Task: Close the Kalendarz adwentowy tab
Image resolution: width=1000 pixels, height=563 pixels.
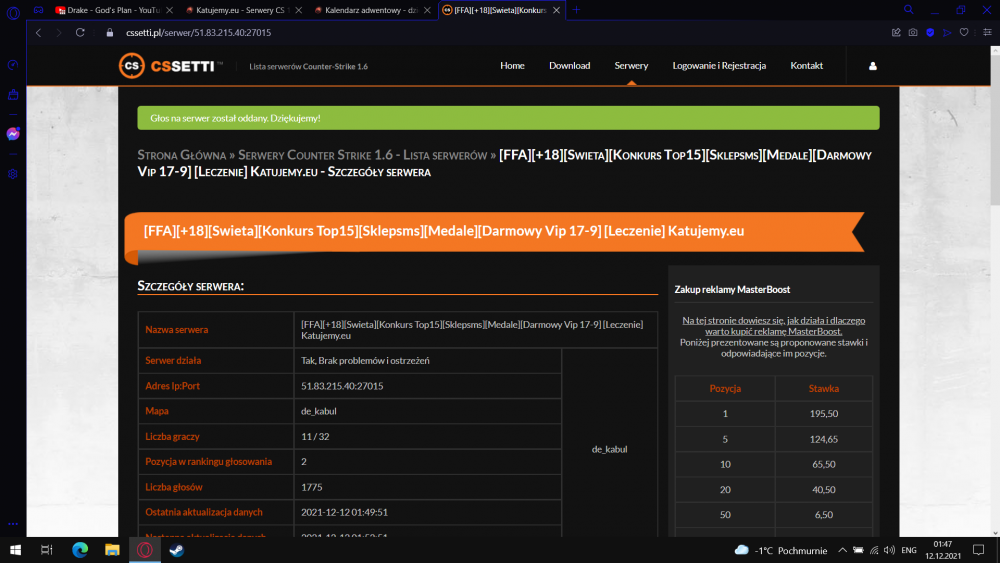Action: tap(427, 10)
